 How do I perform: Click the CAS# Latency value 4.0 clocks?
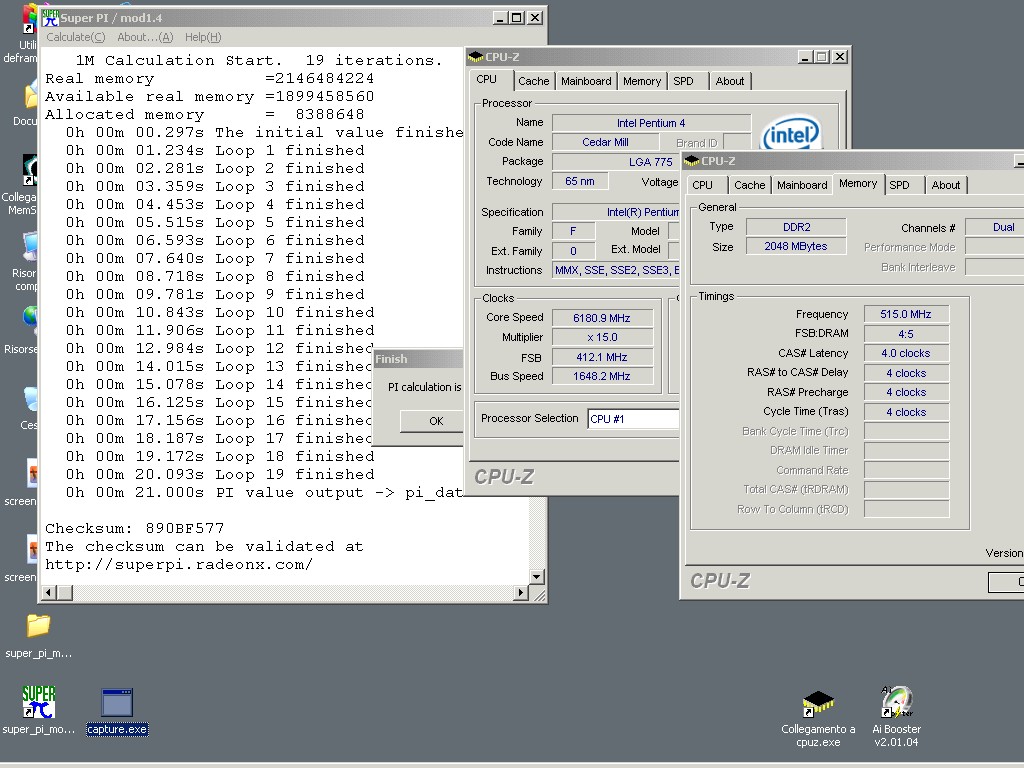tap(906, 353)
